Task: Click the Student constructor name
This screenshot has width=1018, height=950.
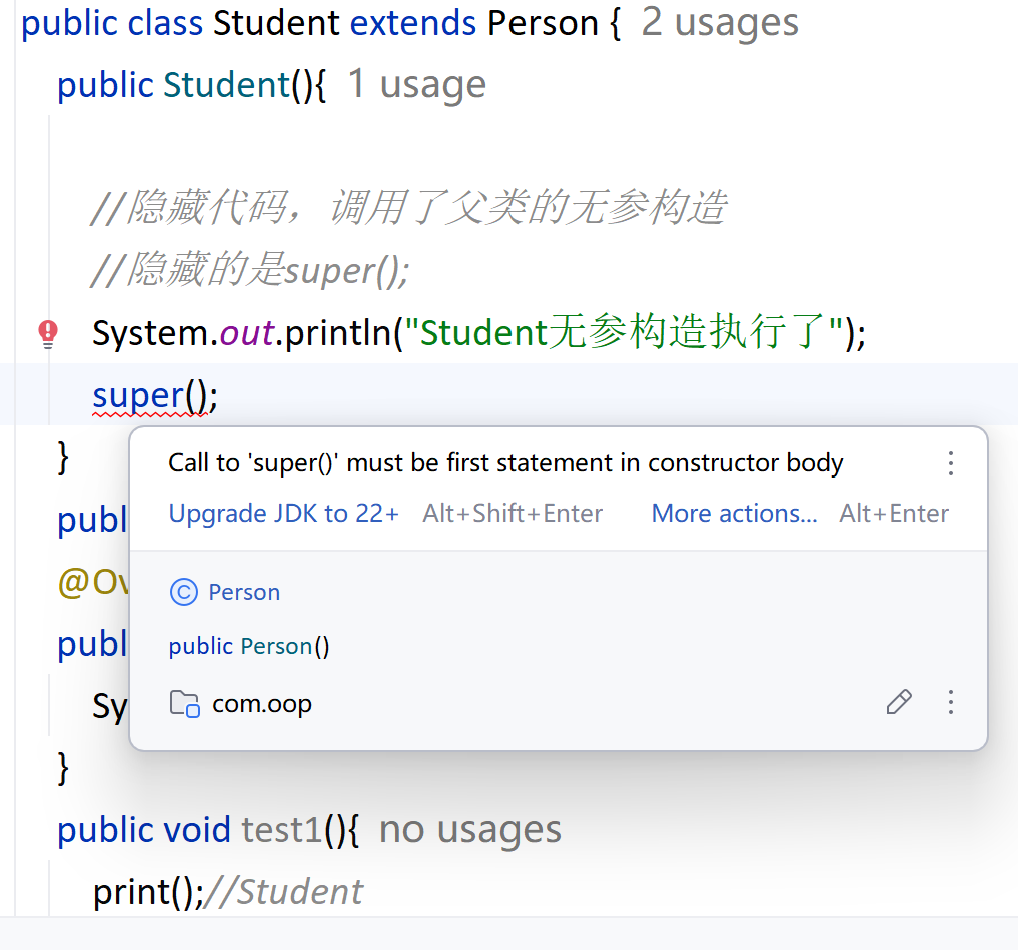Action: pyautogui.click(x=226, y=85)
